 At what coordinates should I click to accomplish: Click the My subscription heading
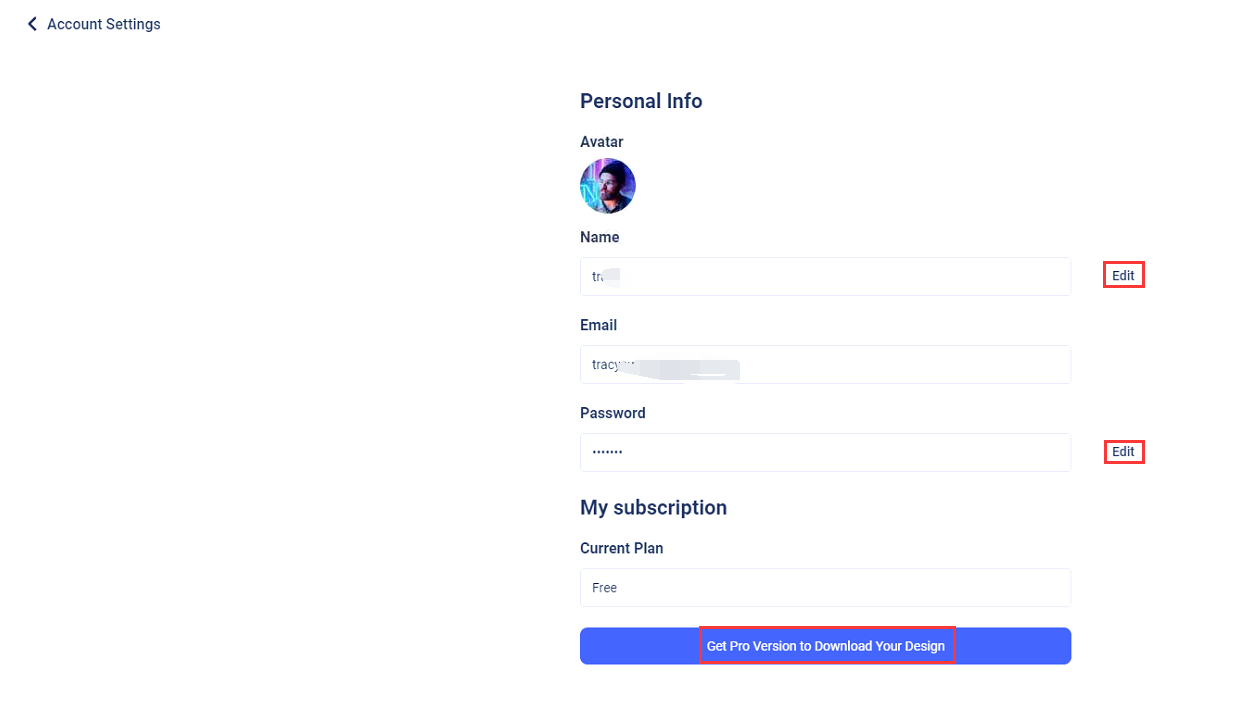click(653, 508)
